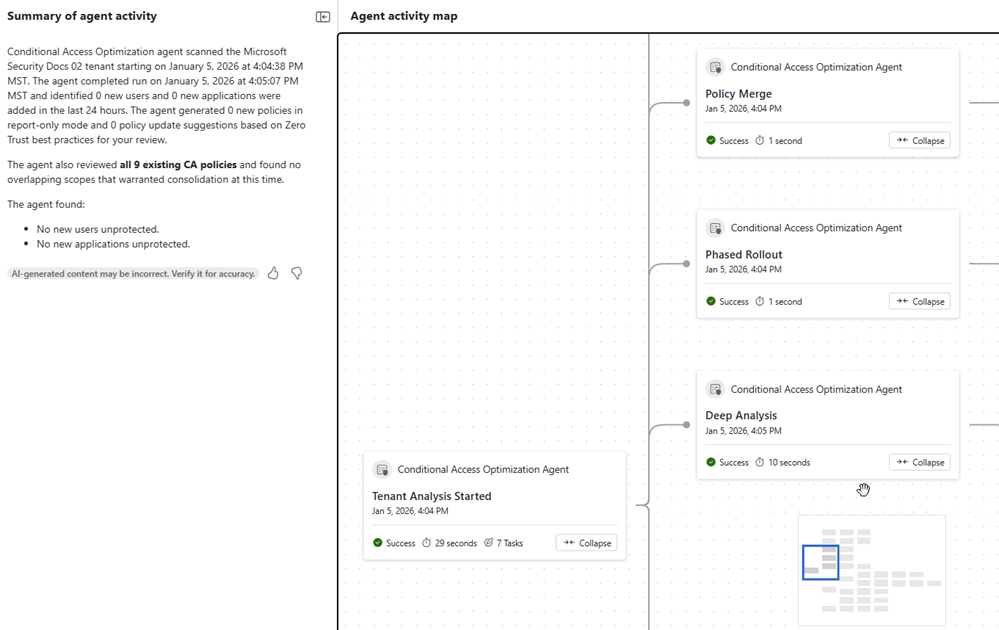Collapse the Policy Merge card
999x630 pixels.
point(919,140)
